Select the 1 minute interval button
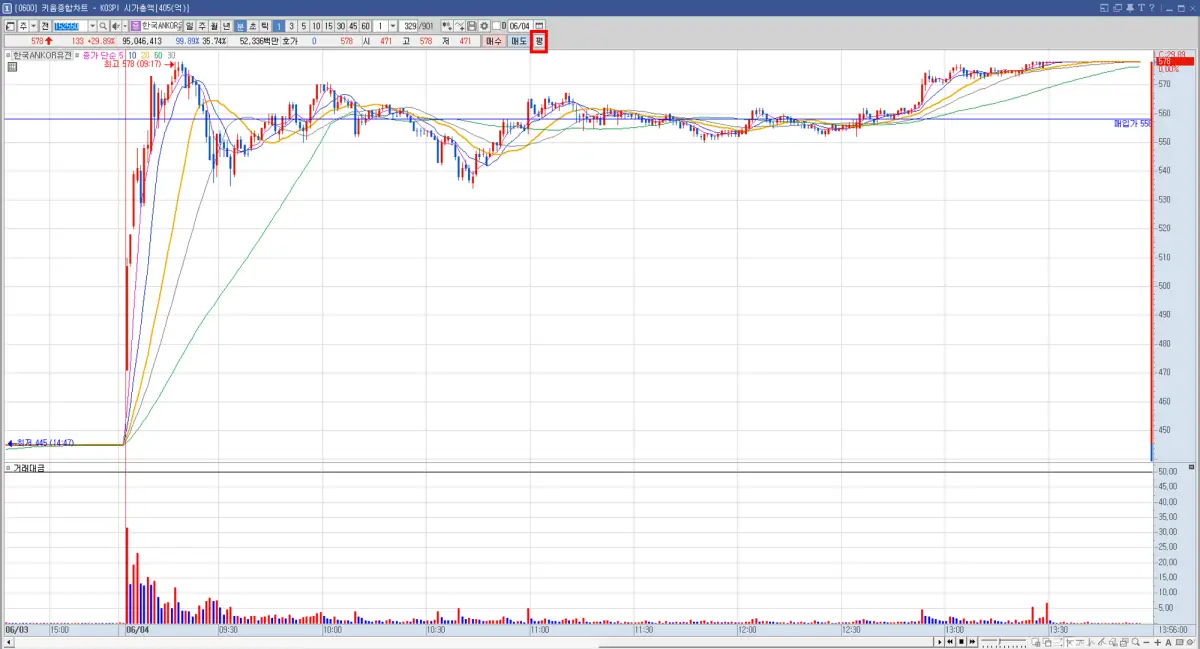 (278, 25)
